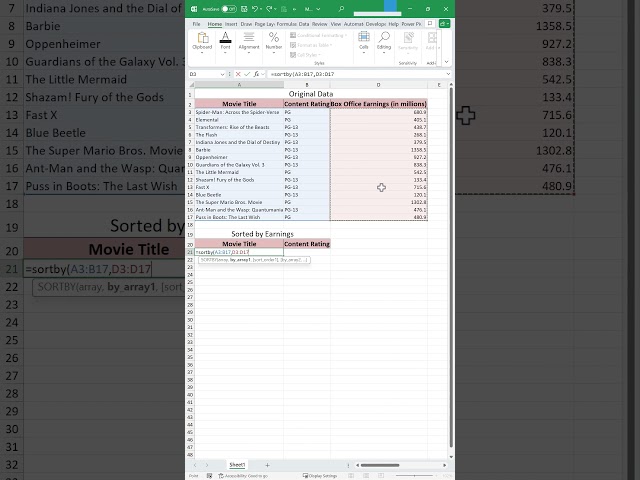640x480 pixels.
Task: Collapse the ribbon with the chevron
Action: [x=446, y=62]
